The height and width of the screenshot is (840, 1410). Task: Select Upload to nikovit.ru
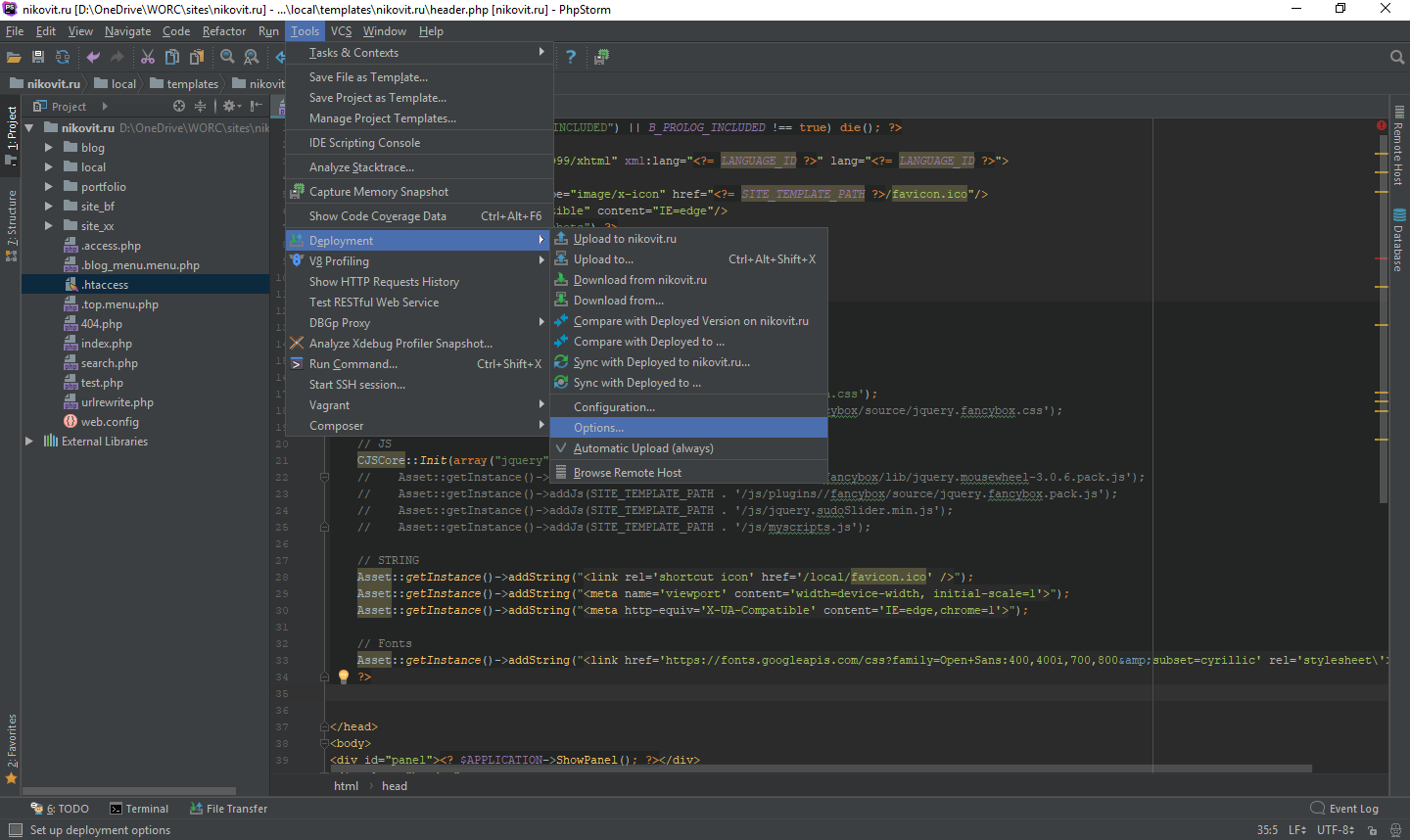click(x=688, y=239)
